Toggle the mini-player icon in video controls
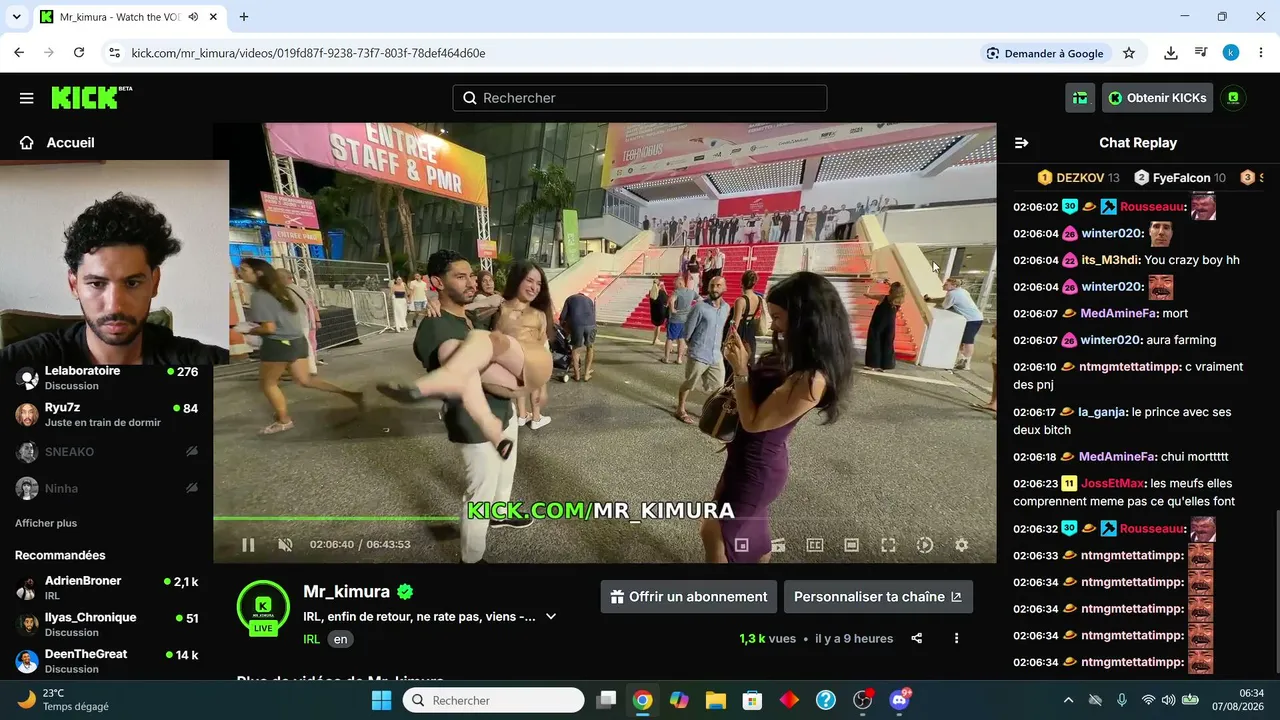 pos(741,545)
